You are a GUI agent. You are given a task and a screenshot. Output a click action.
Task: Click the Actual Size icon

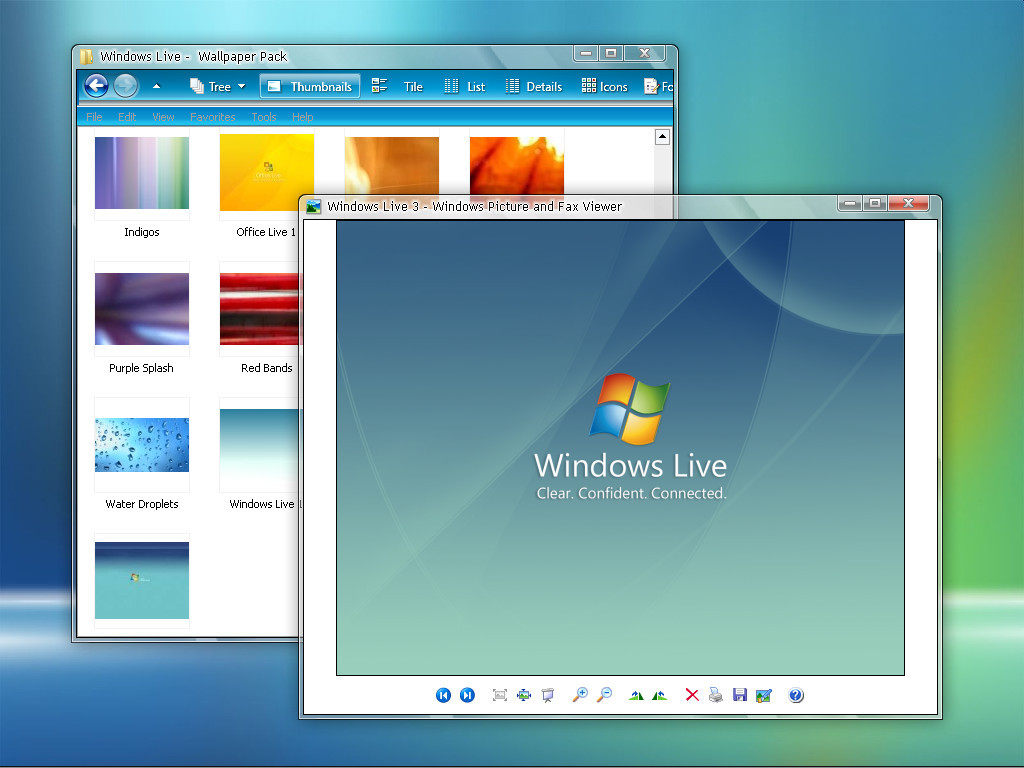tap(524, 695)
